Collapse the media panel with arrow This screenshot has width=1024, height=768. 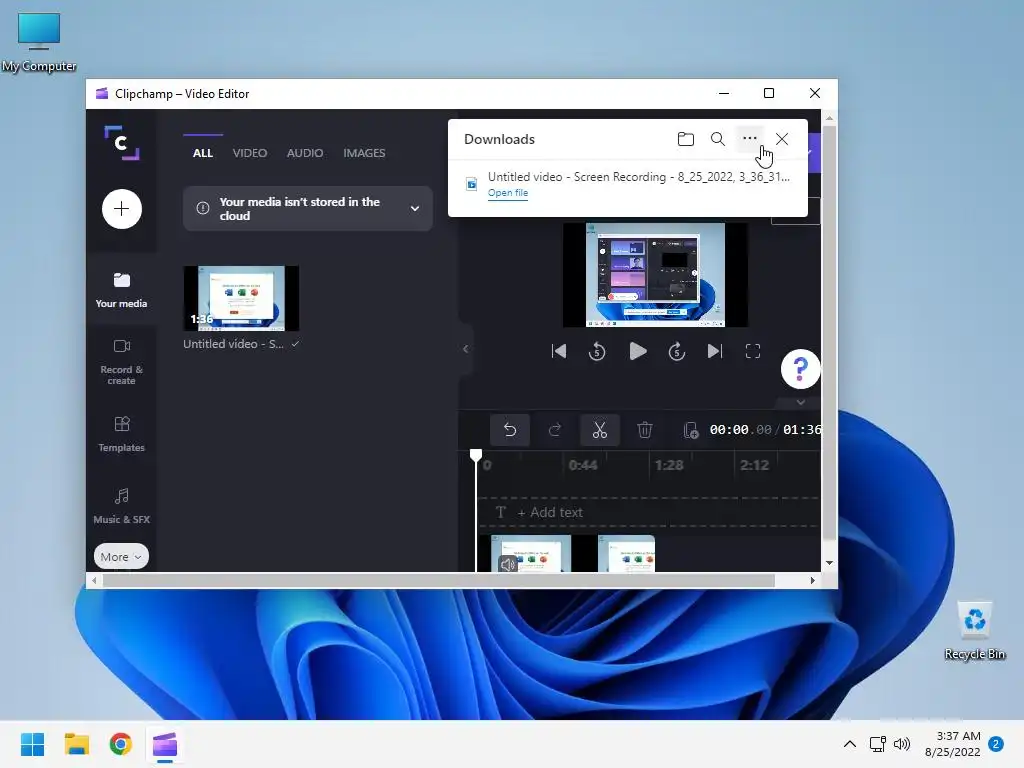pos(466,349)
